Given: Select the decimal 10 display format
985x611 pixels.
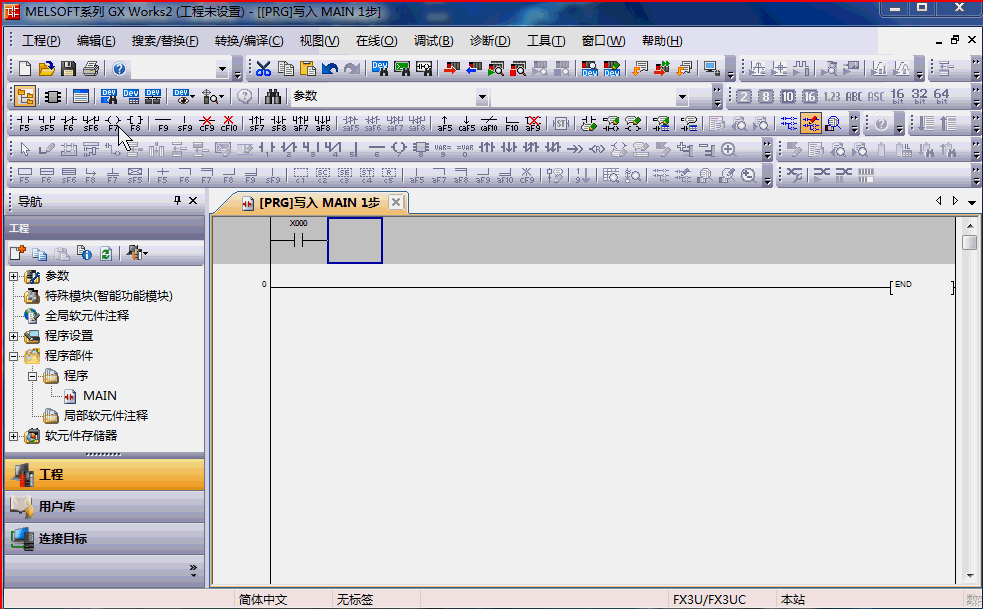Looking at the screenshot, I should coord(788,96).
